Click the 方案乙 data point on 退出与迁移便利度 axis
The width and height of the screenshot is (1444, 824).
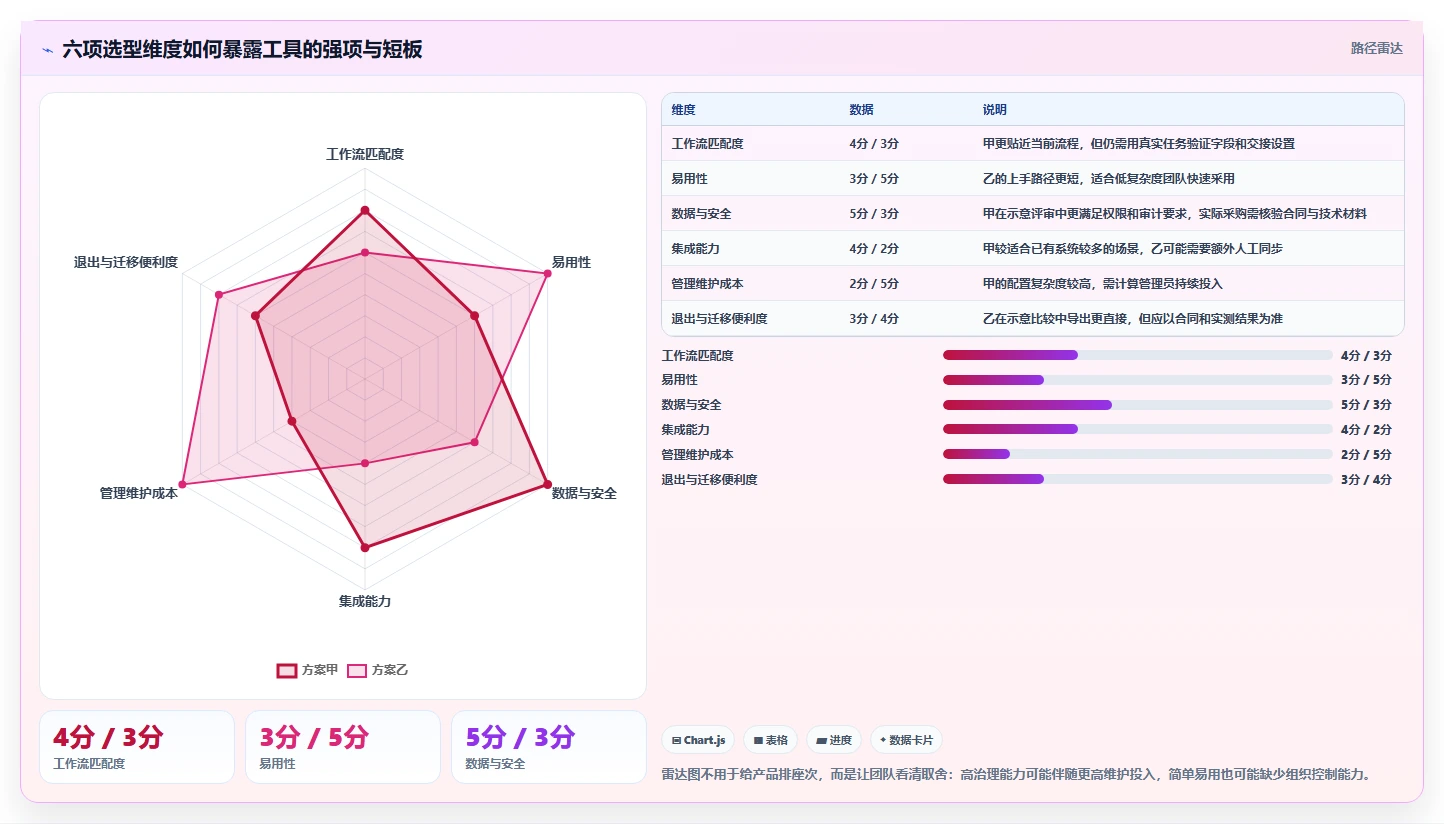218,294
